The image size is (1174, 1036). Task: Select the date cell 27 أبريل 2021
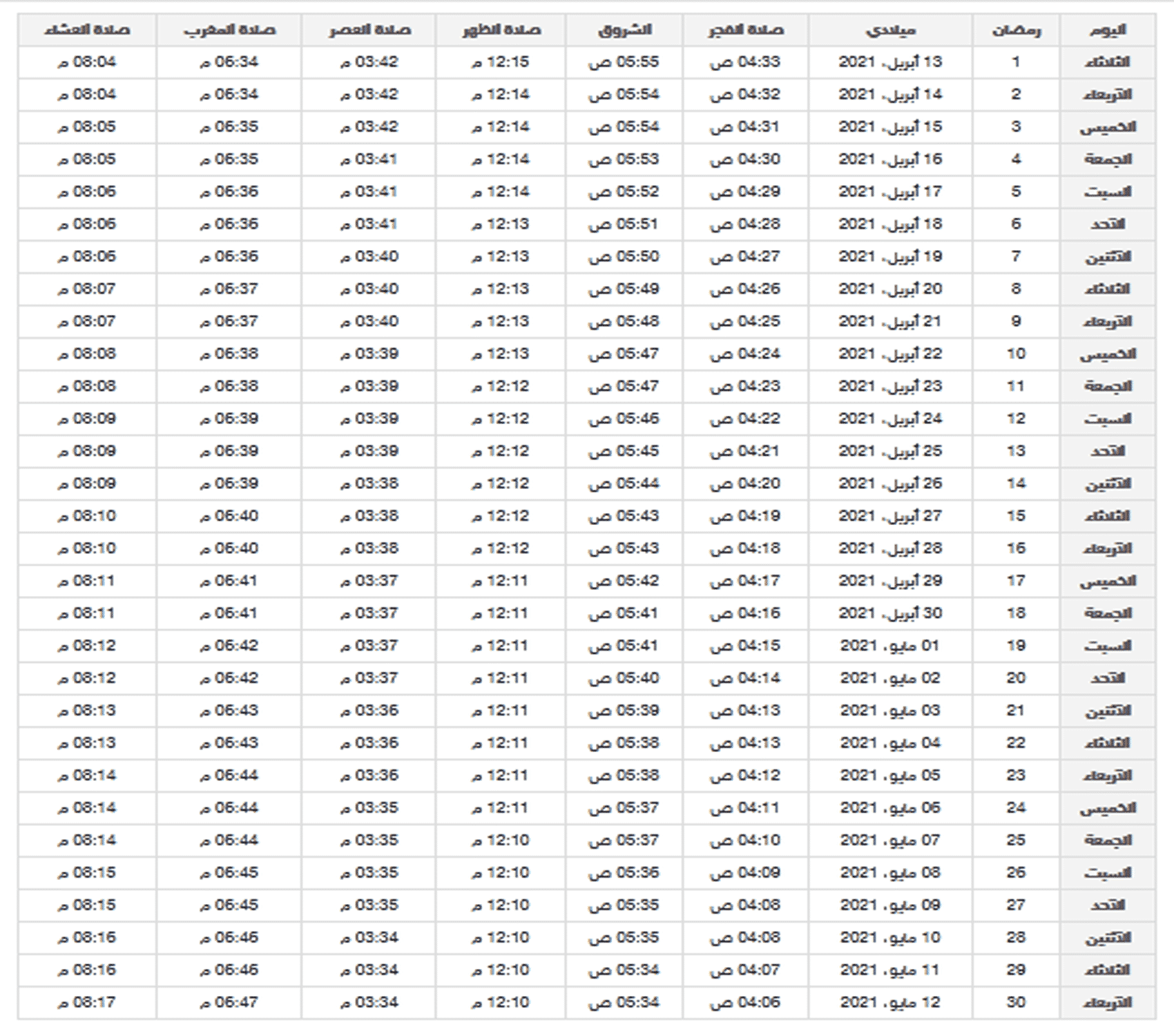[x=890, y=516]
